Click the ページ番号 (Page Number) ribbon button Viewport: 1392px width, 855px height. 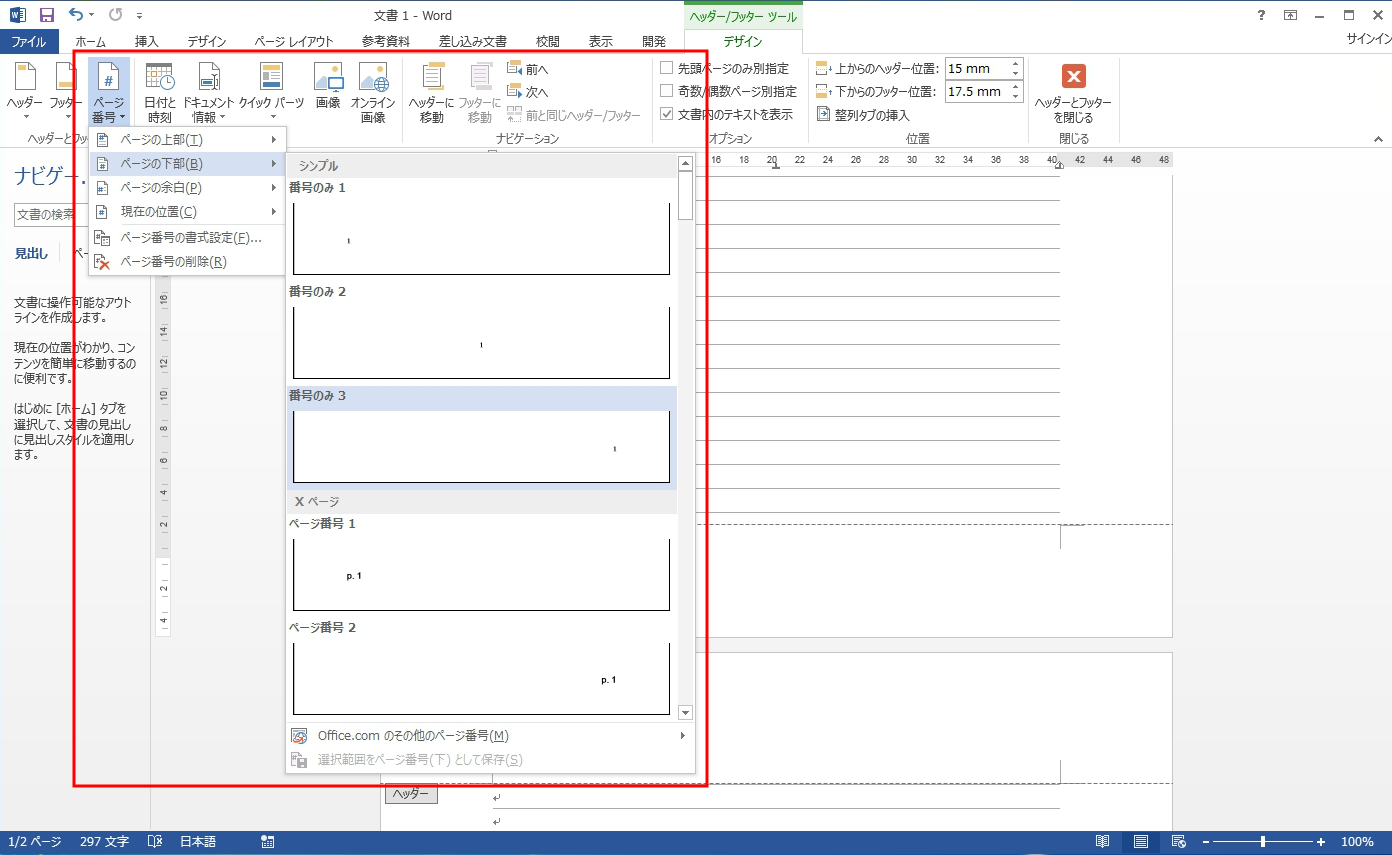pos(108,92)
